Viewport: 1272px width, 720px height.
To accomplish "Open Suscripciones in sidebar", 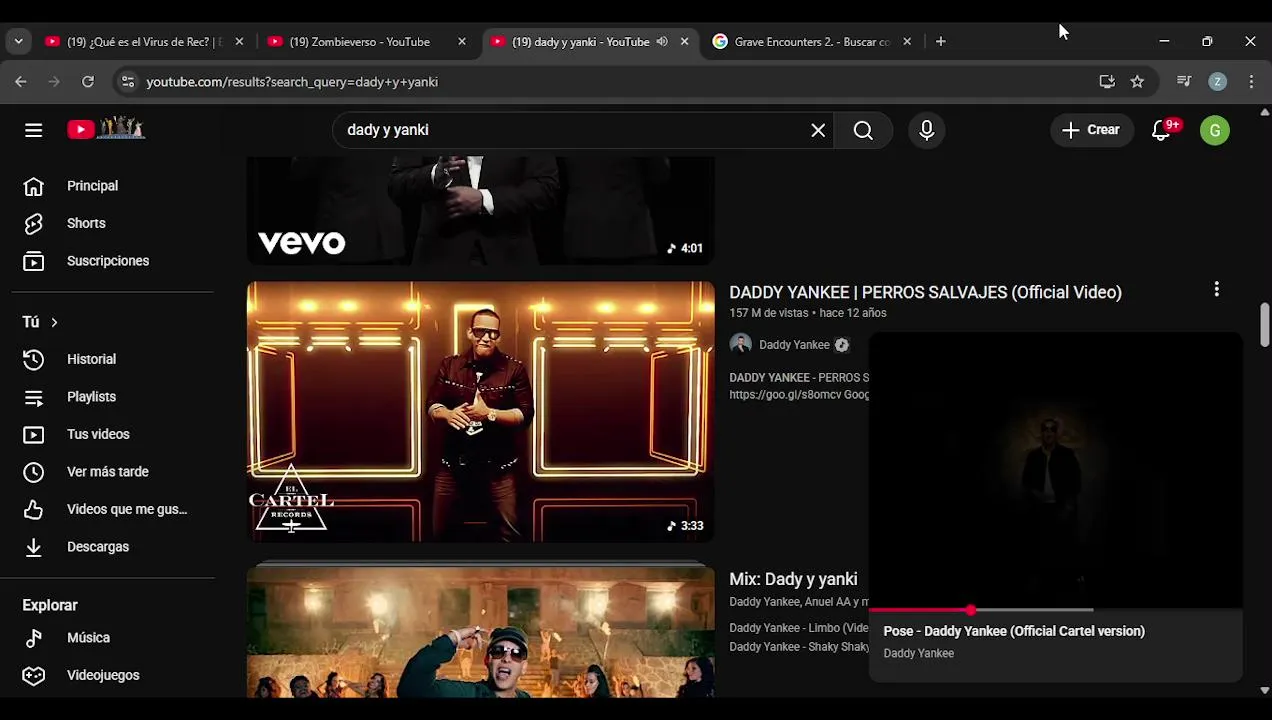I will pos(107,261).
